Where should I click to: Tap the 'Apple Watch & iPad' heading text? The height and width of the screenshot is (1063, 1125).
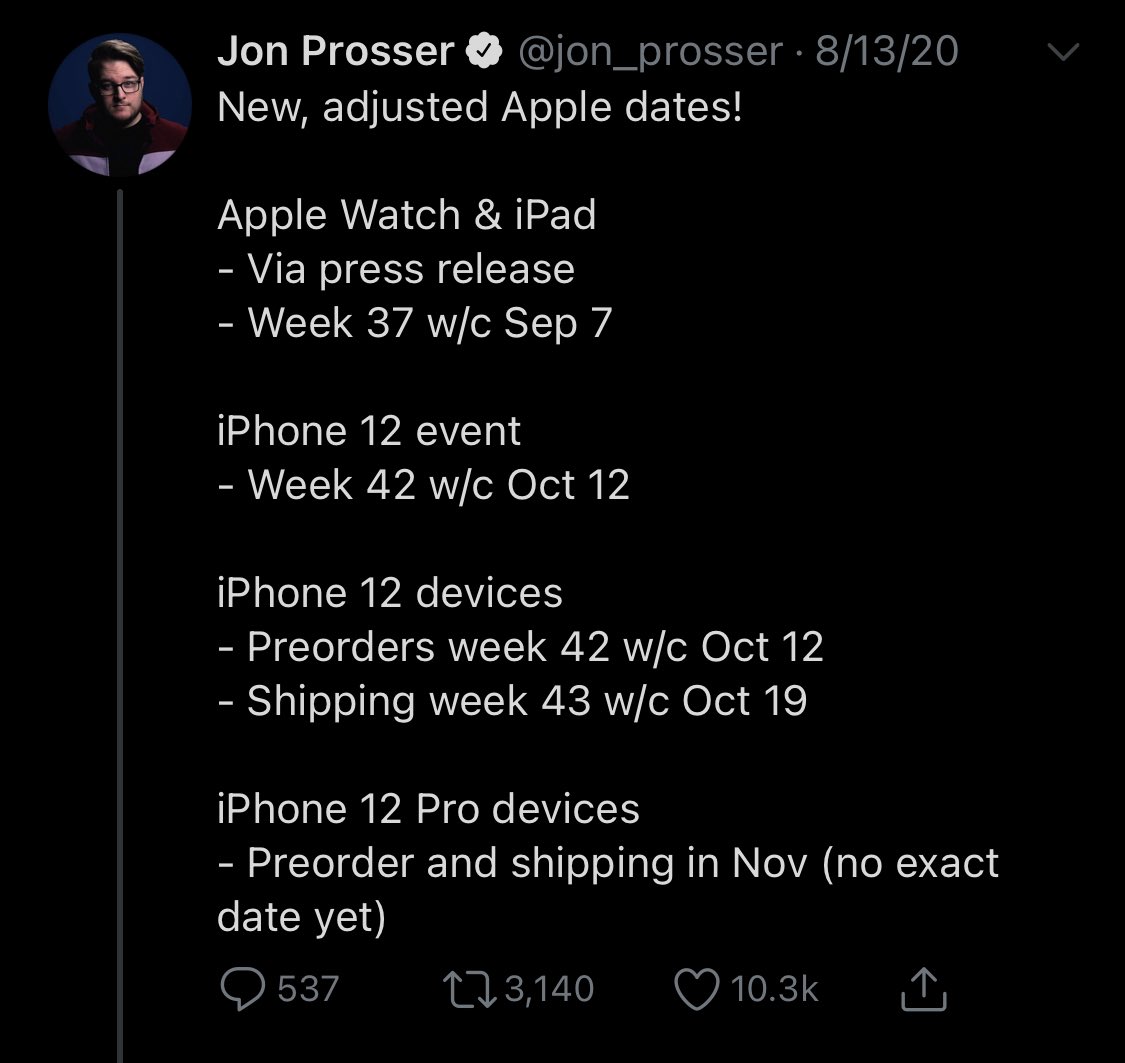[407, 214]
